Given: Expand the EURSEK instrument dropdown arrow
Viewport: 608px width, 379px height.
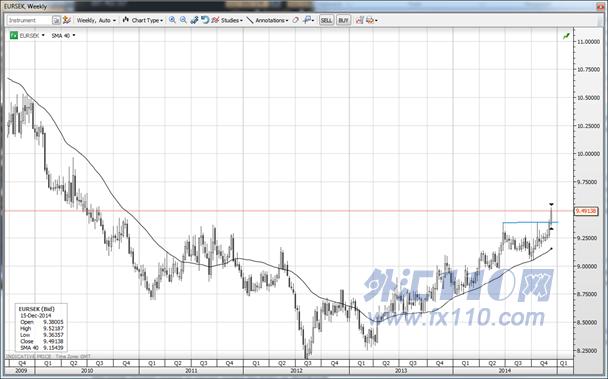Looking at the screenshot, I should (x=43, y=35).
